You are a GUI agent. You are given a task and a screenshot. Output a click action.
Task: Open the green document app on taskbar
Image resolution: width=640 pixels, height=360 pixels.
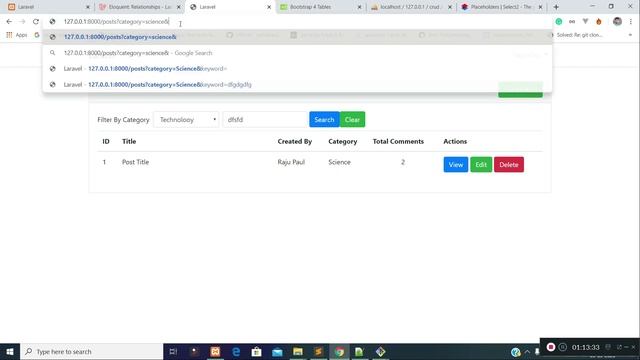click(359, 351)
